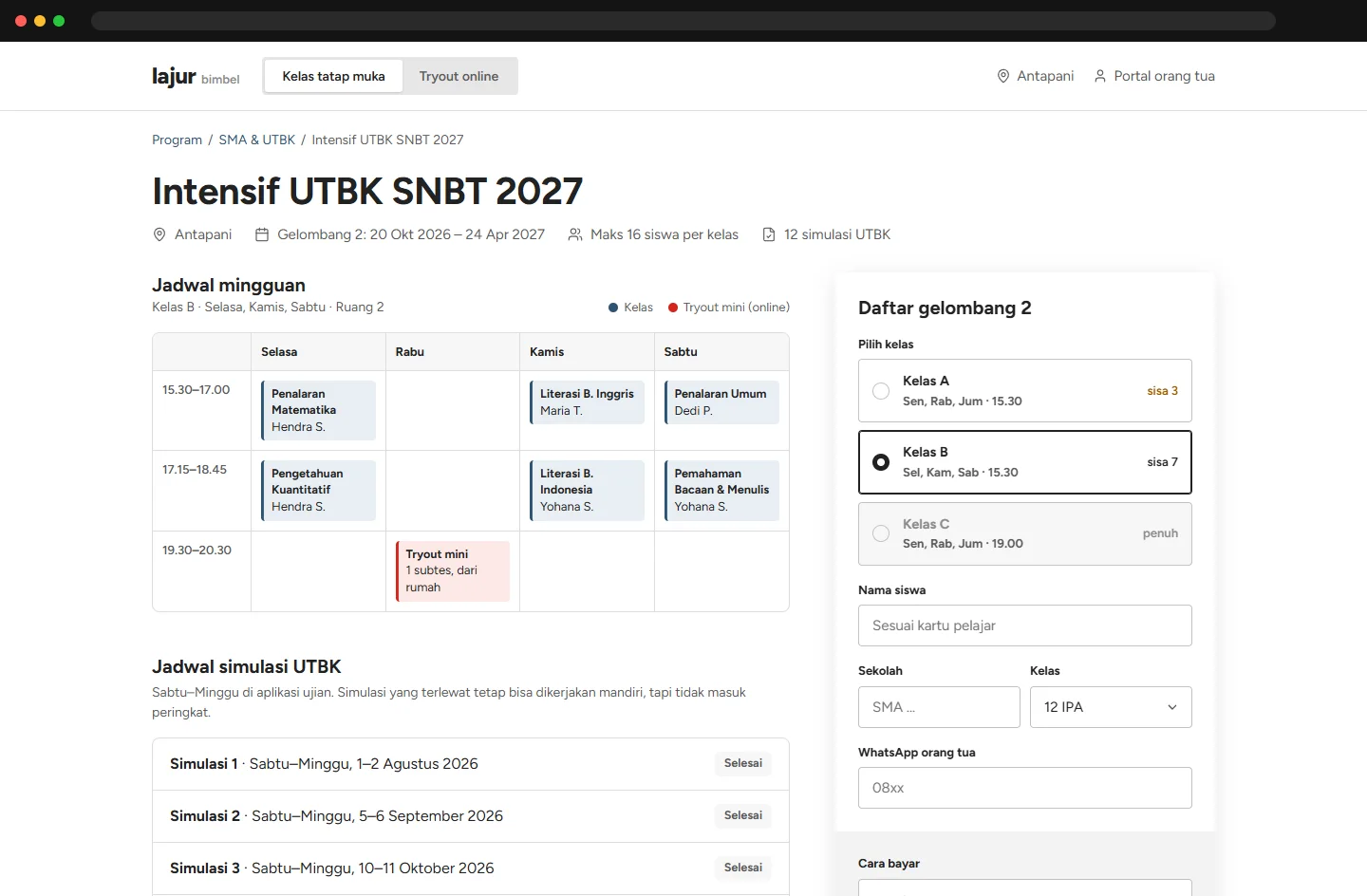Click the browser address bar
Screen dimensions: 1367x896
pyautogui.click(x=683, y=21)
